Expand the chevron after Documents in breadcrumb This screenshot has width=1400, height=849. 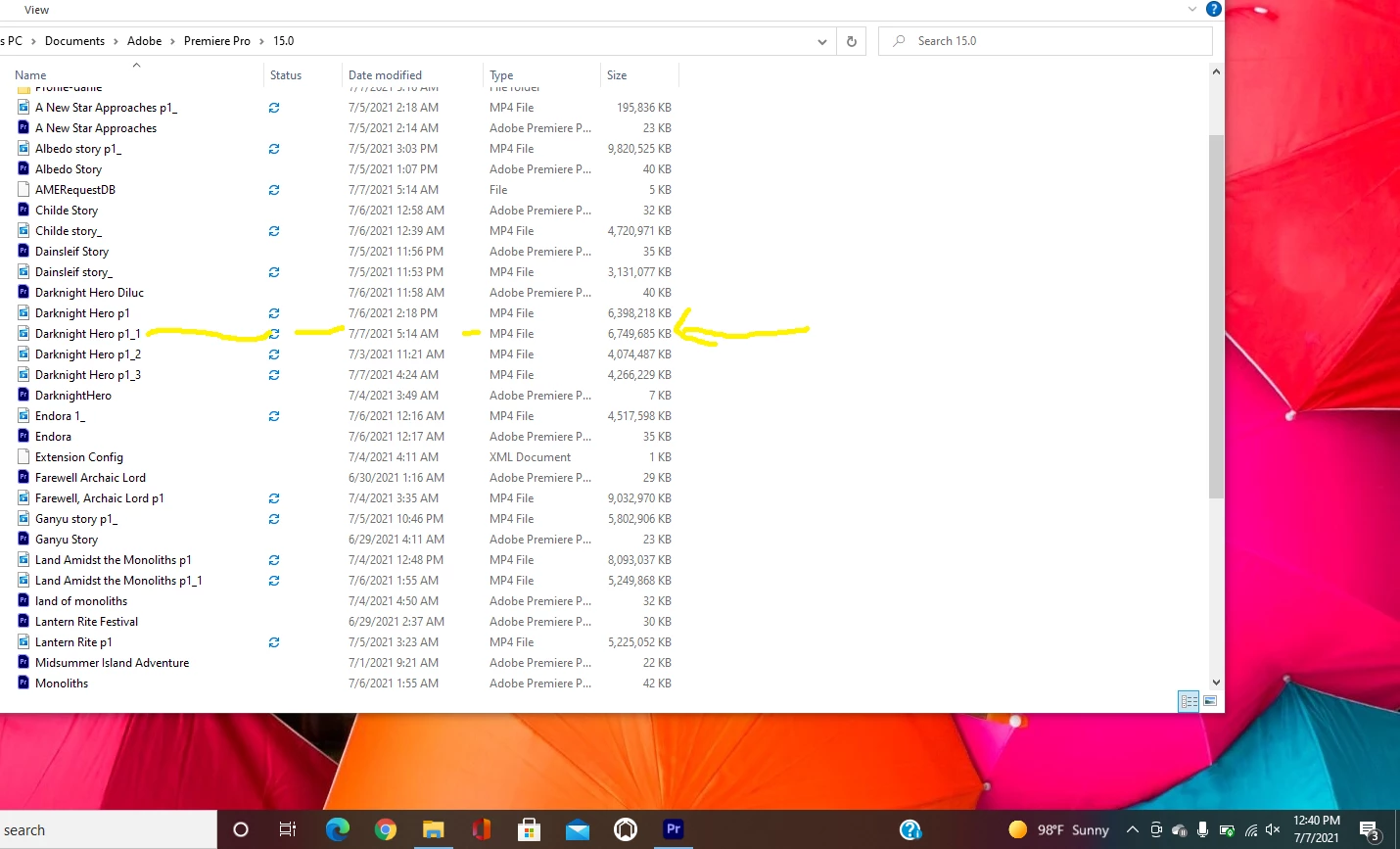117,41
